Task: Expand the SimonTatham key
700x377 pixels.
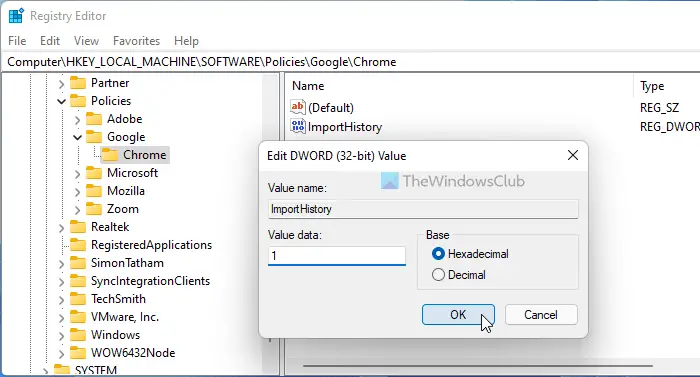Action: click(62, 264)
